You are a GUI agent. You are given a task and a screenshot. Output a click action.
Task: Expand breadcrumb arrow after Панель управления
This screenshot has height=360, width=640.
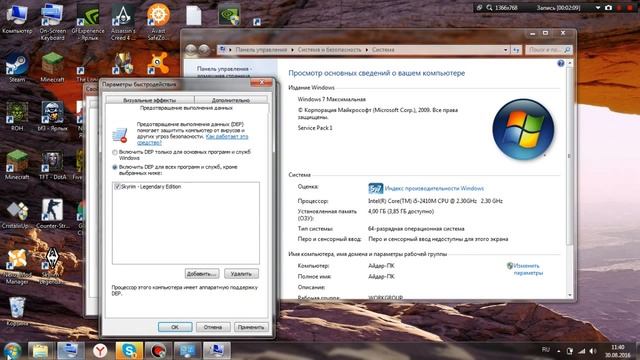[x=292, y=50]
